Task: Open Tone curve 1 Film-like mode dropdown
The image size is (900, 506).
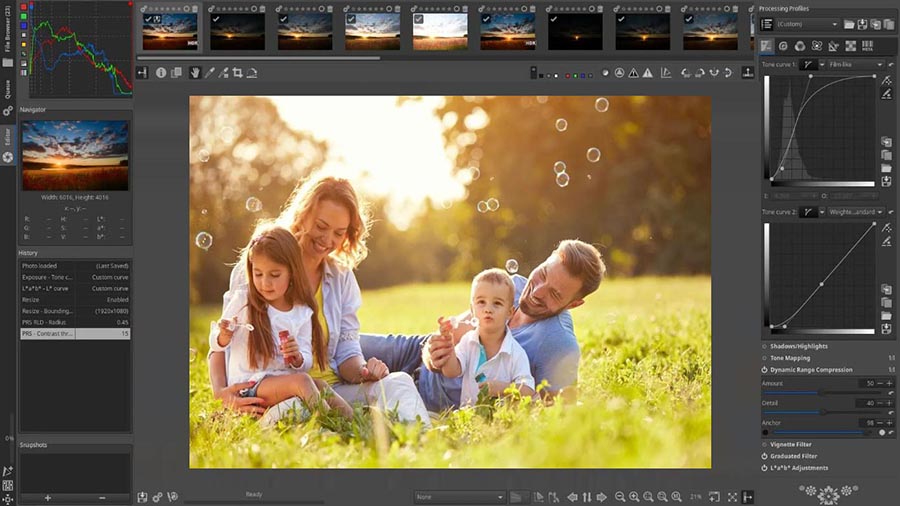Action: click(x=856, y=64)
